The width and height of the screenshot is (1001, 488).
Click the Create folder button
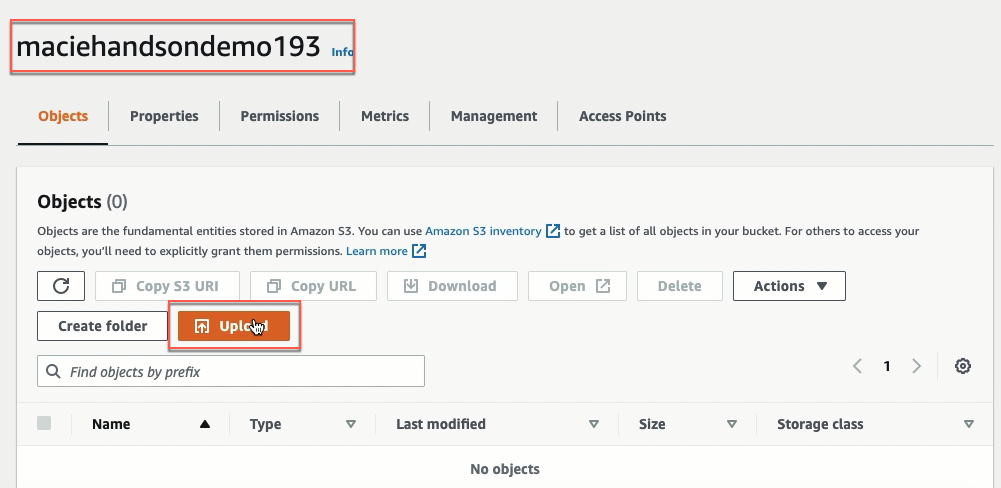click(102, 326)
